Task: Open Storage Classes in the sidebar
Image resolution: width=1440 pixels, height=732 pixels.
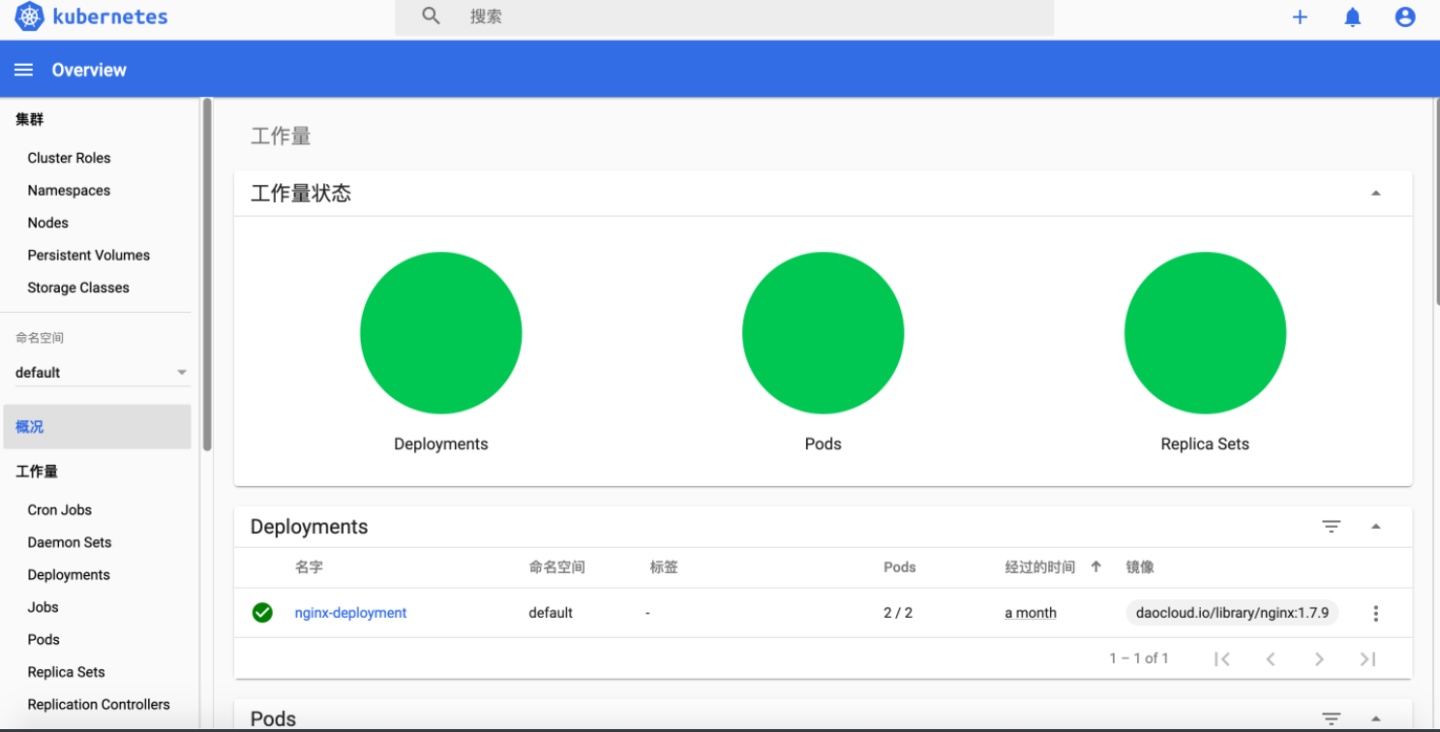Action: click(x=78, y=287)
